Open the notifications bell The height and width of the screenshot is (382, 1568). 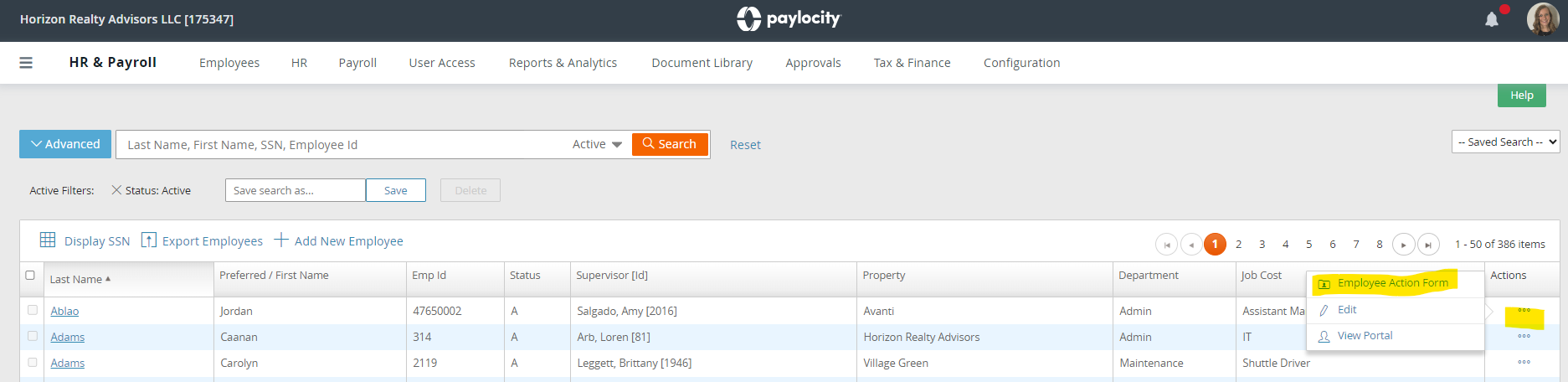pyautogui.click(x=1492, y=19)
